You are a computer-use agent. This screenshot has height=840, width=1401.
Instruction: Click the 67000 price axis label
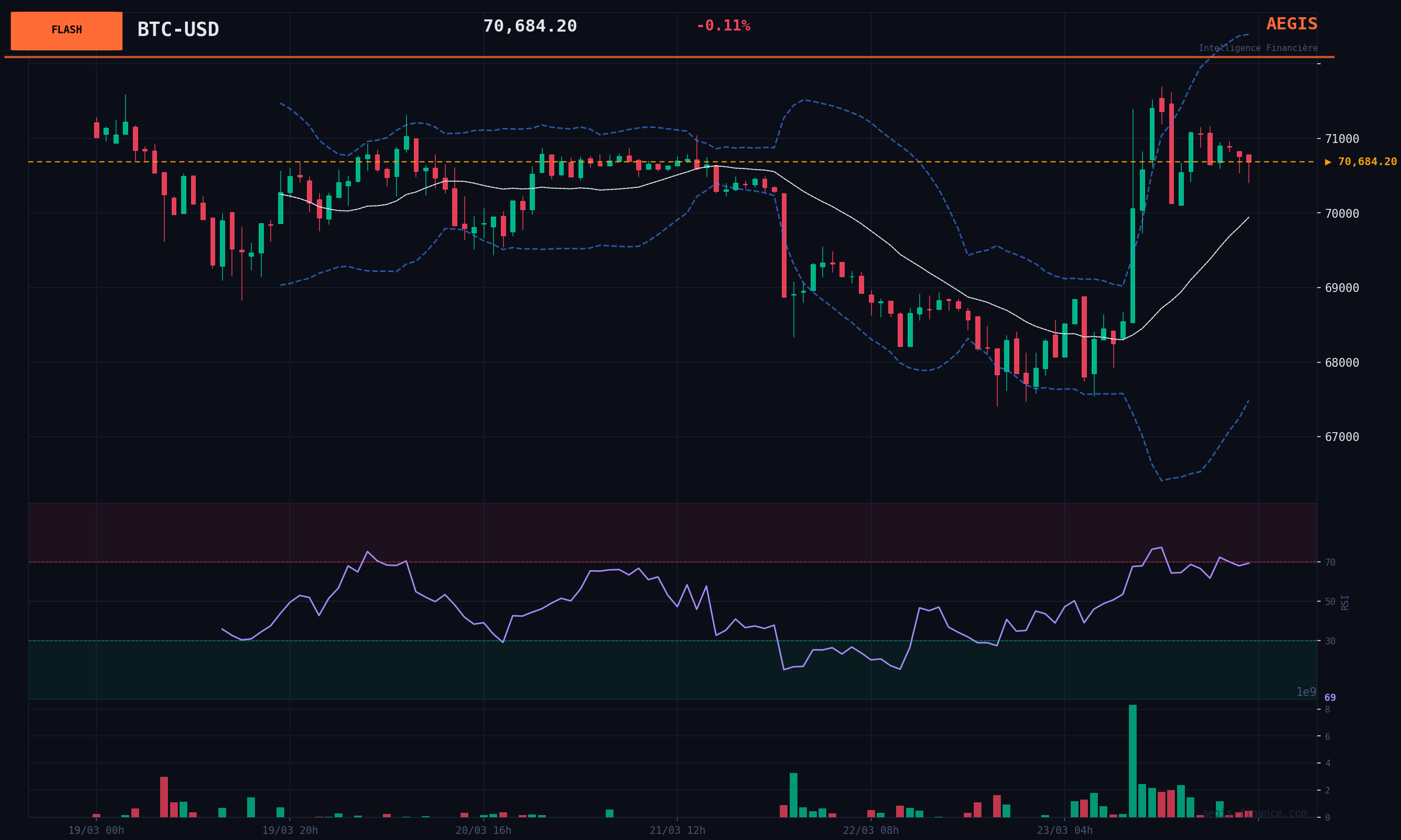click(1342, 437)
